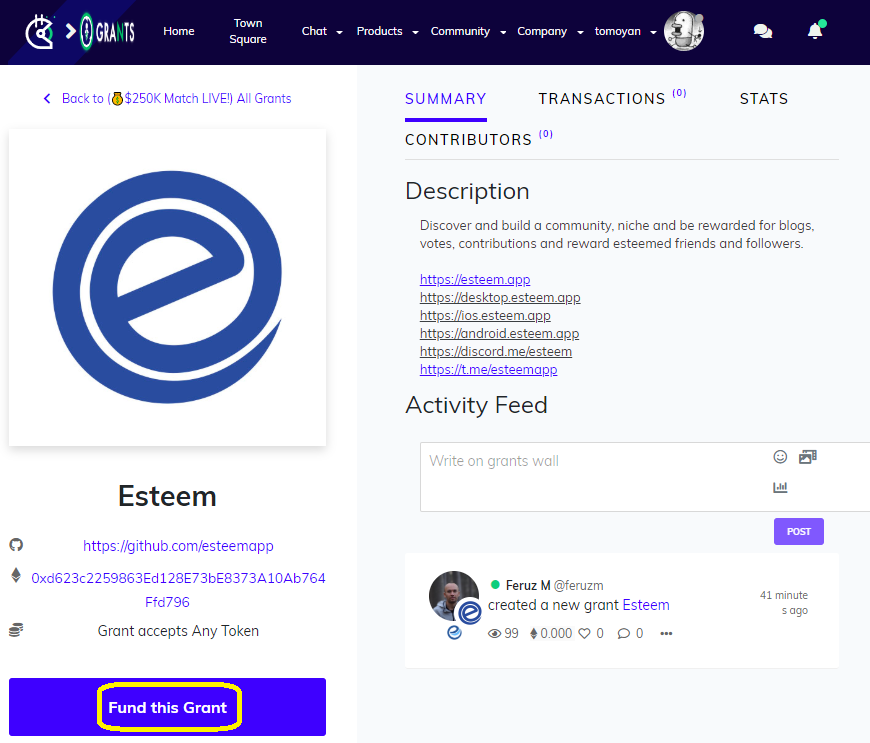Click the tomoyan profile avatar
870x743 pixels.
(684, 31)
